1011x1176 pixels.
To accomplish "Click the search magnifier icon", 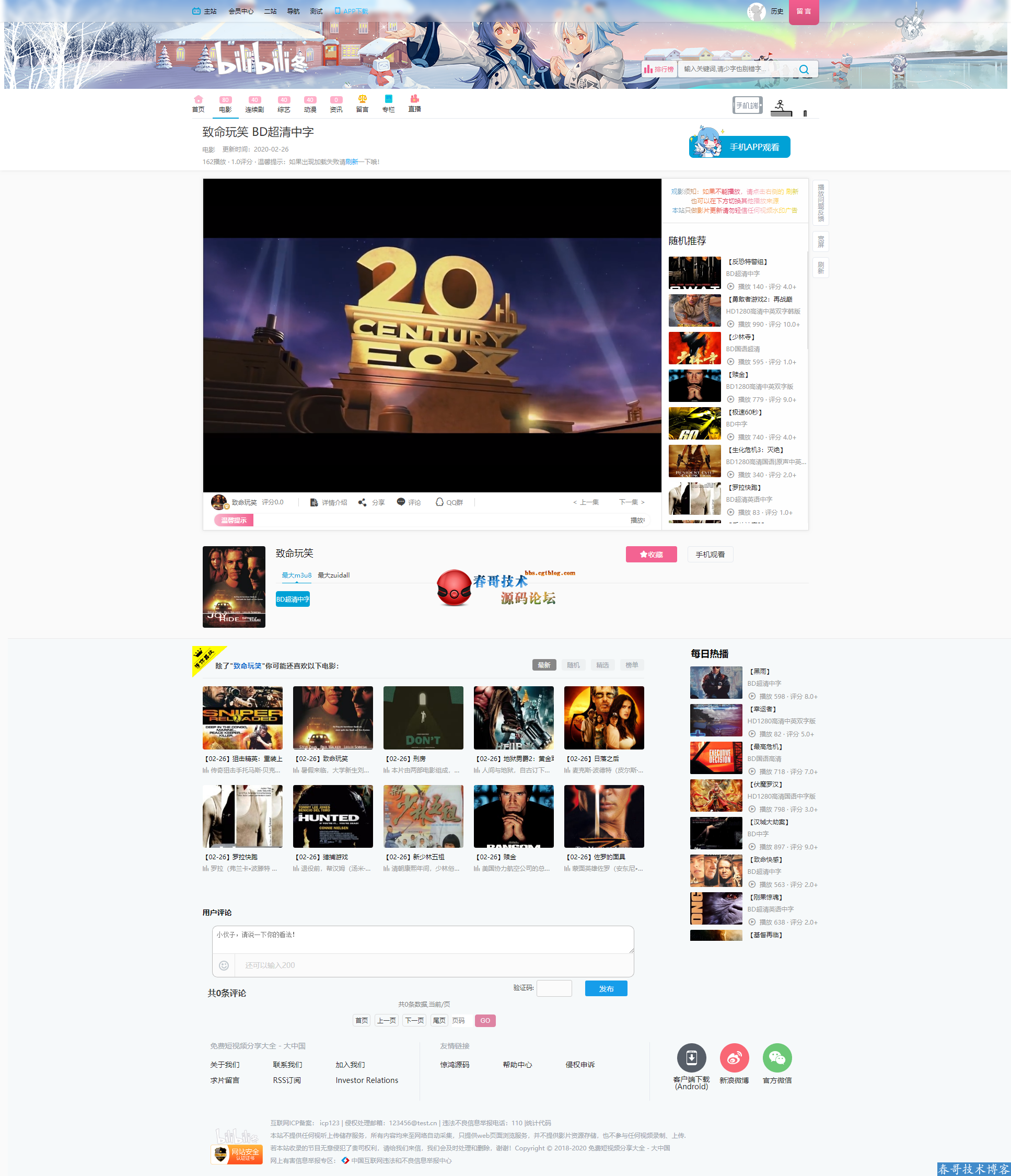I will tap(804, 69).
